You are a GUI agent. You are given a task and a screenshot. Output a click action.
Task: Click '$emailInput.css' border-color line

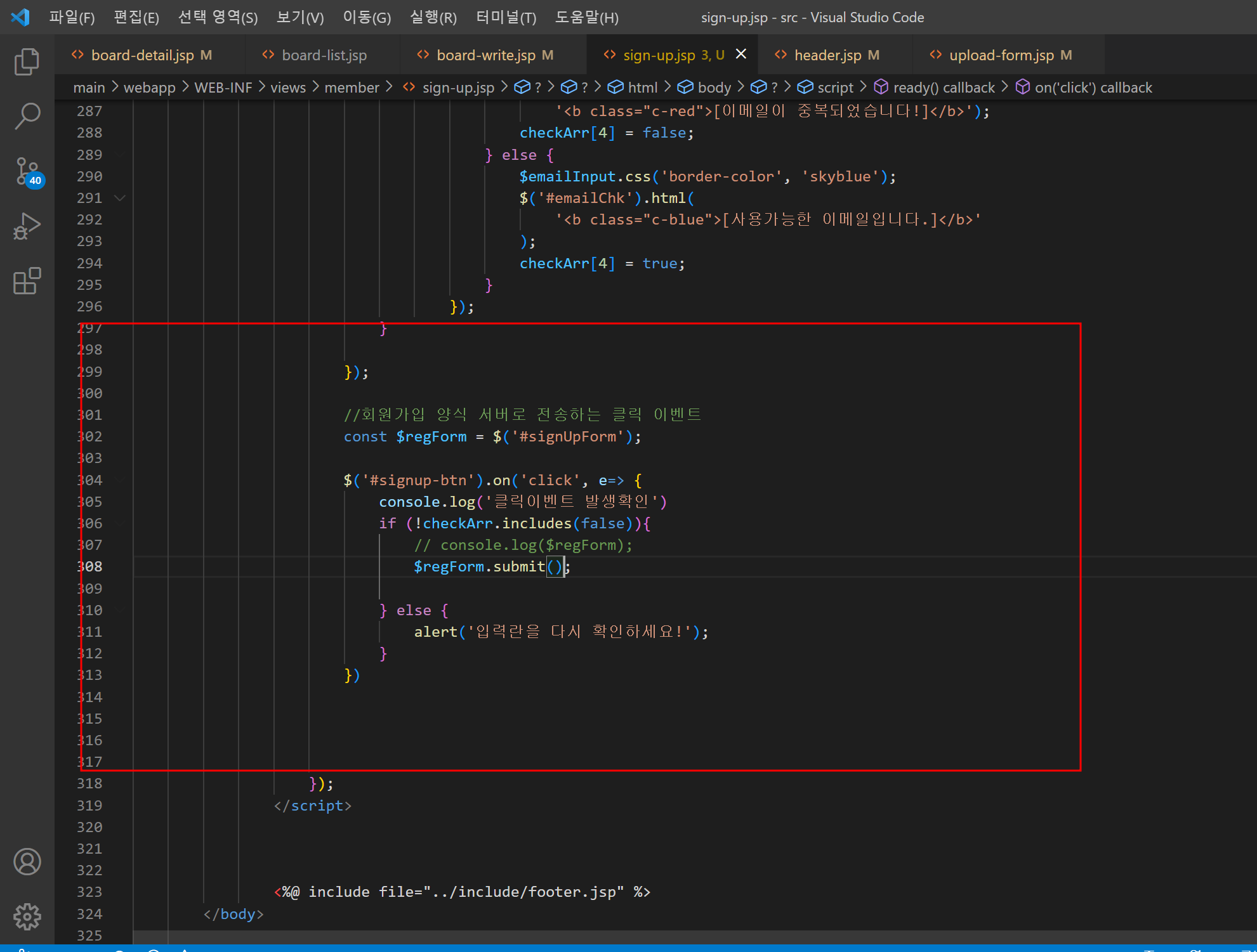[x=707, y=176]
